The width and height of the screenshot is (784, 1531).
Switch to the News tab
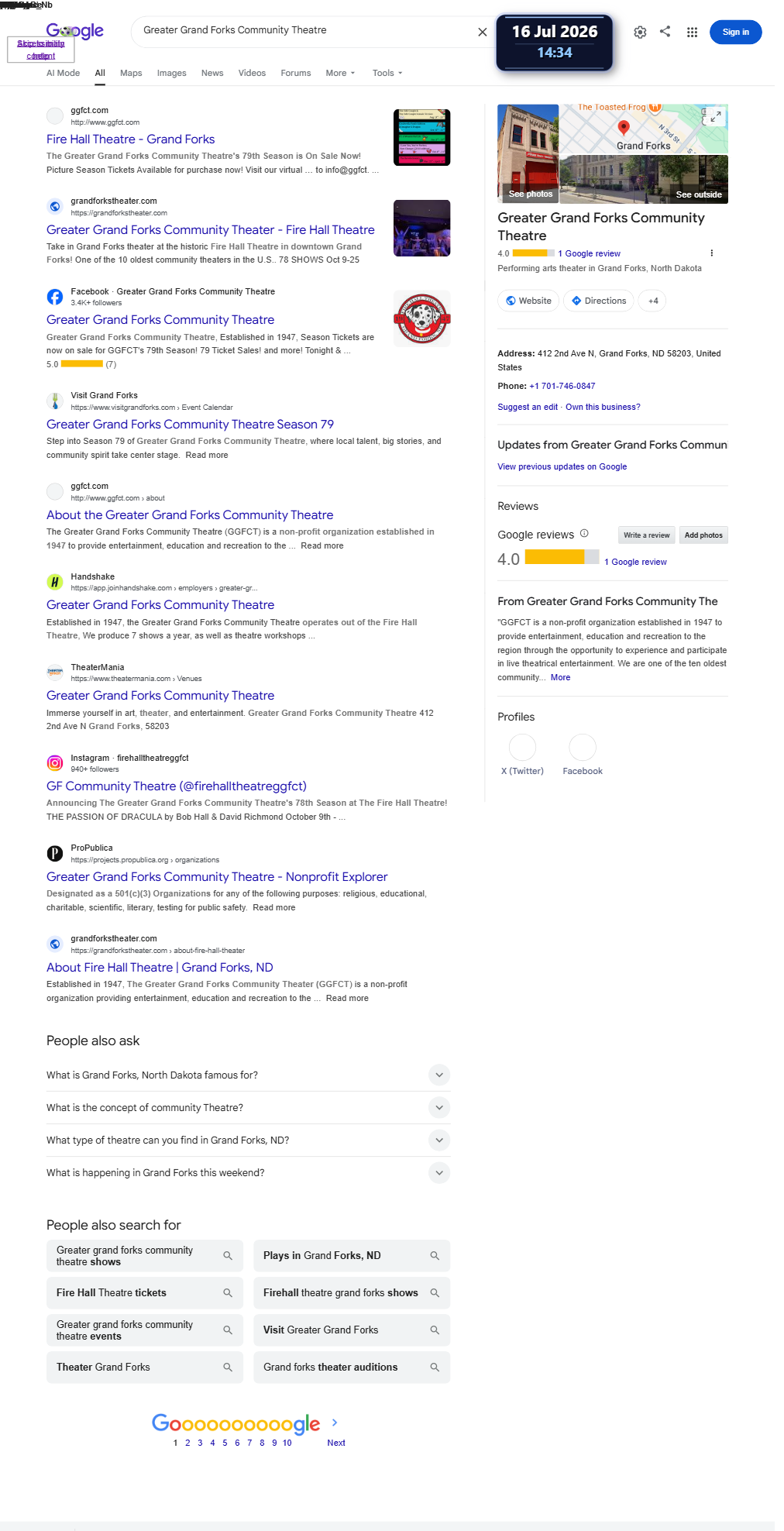tap(212, 73)
